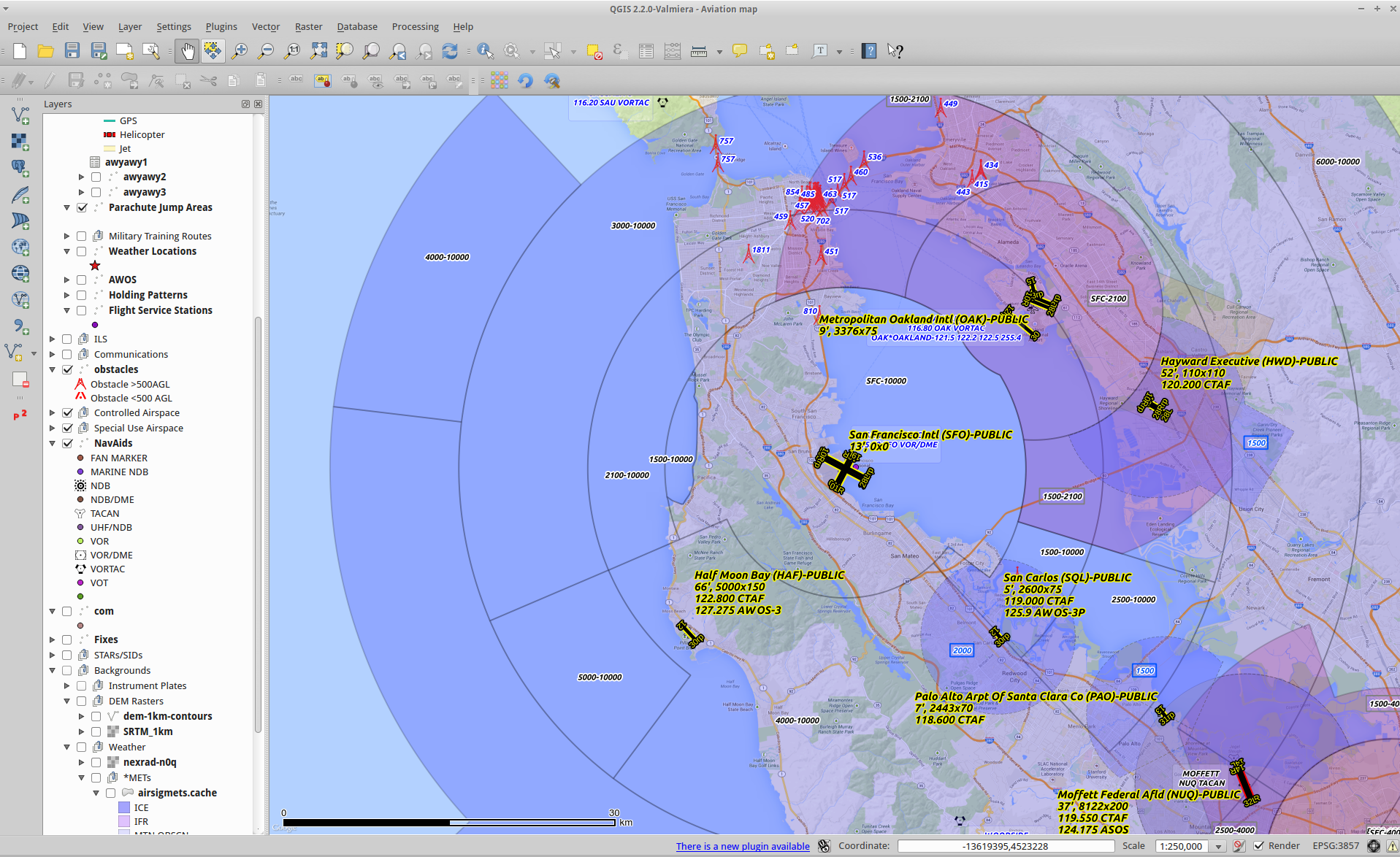This screenshot has width=1400, height=857.
Task: Open the Raster menu
Action: click(x=309, y=26)
